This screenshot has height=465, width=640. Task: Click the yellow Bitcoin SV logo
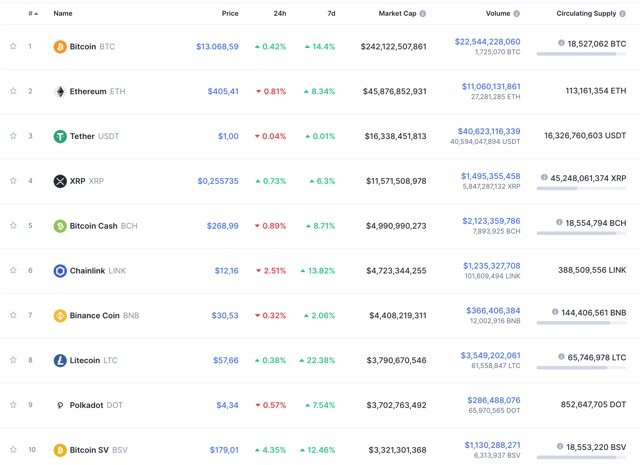tap(60, 450)
